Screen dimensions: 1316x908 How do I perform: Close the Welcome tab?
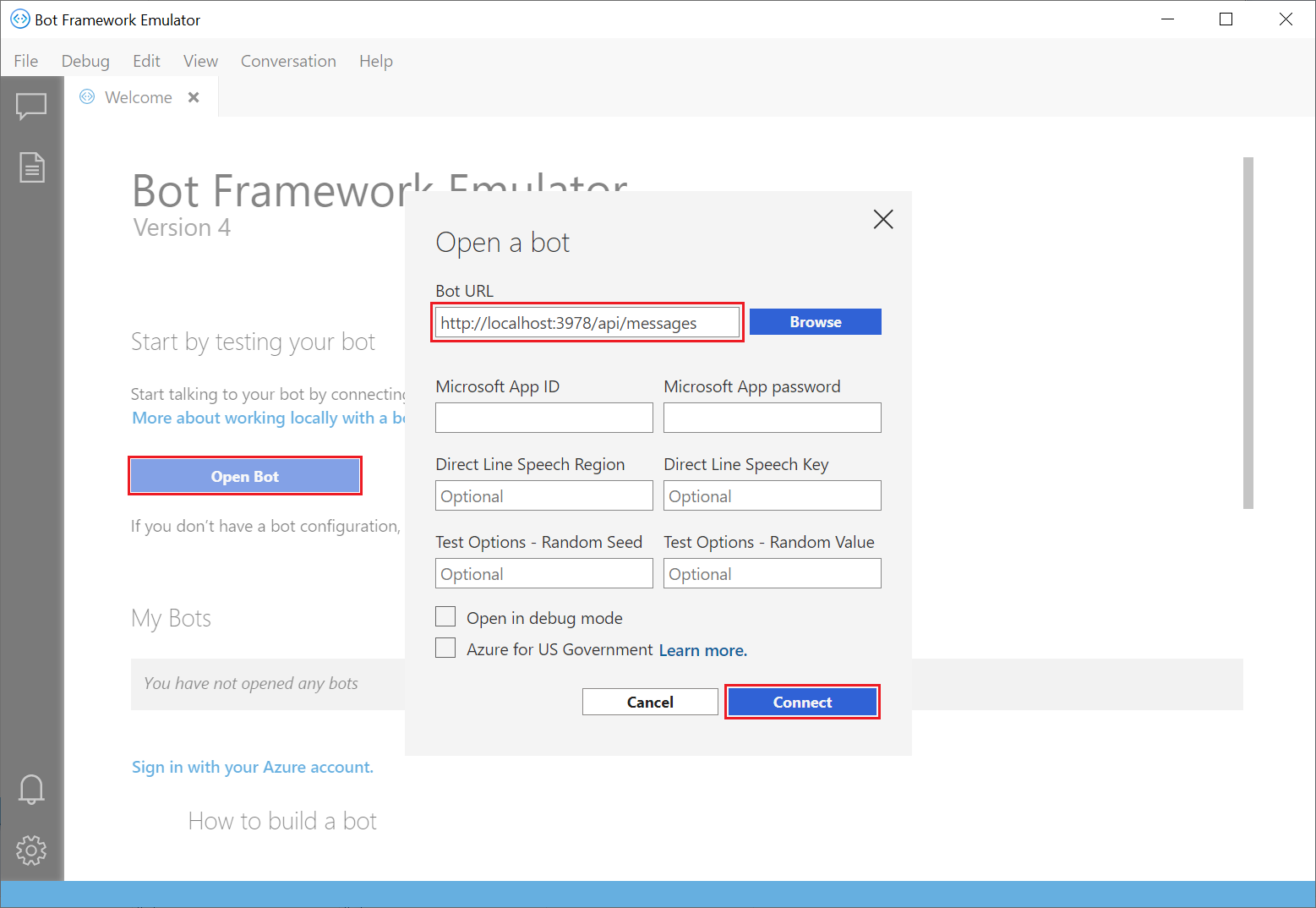[194, 96]
